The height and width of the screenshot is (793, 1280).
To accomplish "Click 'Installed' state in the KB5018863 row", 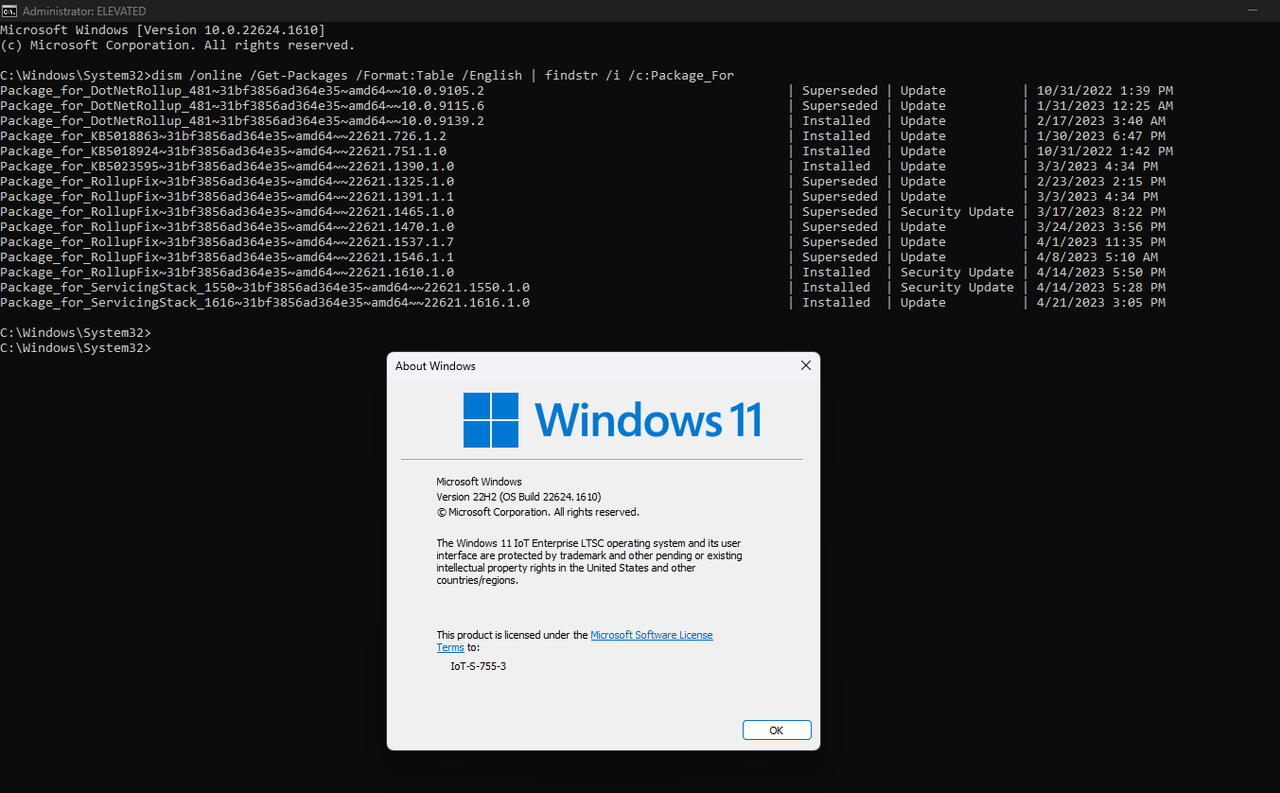I will point(836,136).
